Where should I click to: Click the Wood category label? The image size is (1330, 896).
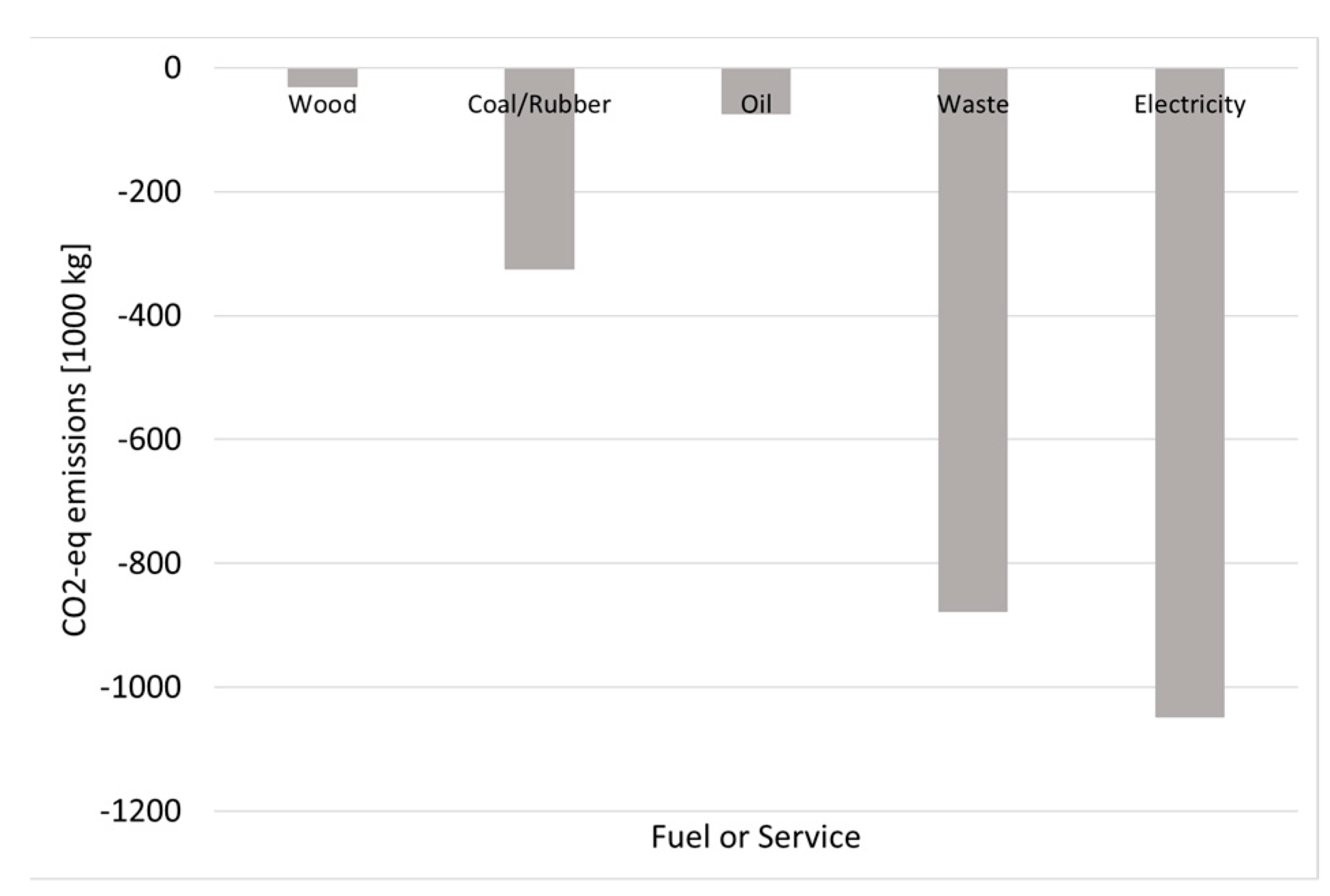pos(322,105)
